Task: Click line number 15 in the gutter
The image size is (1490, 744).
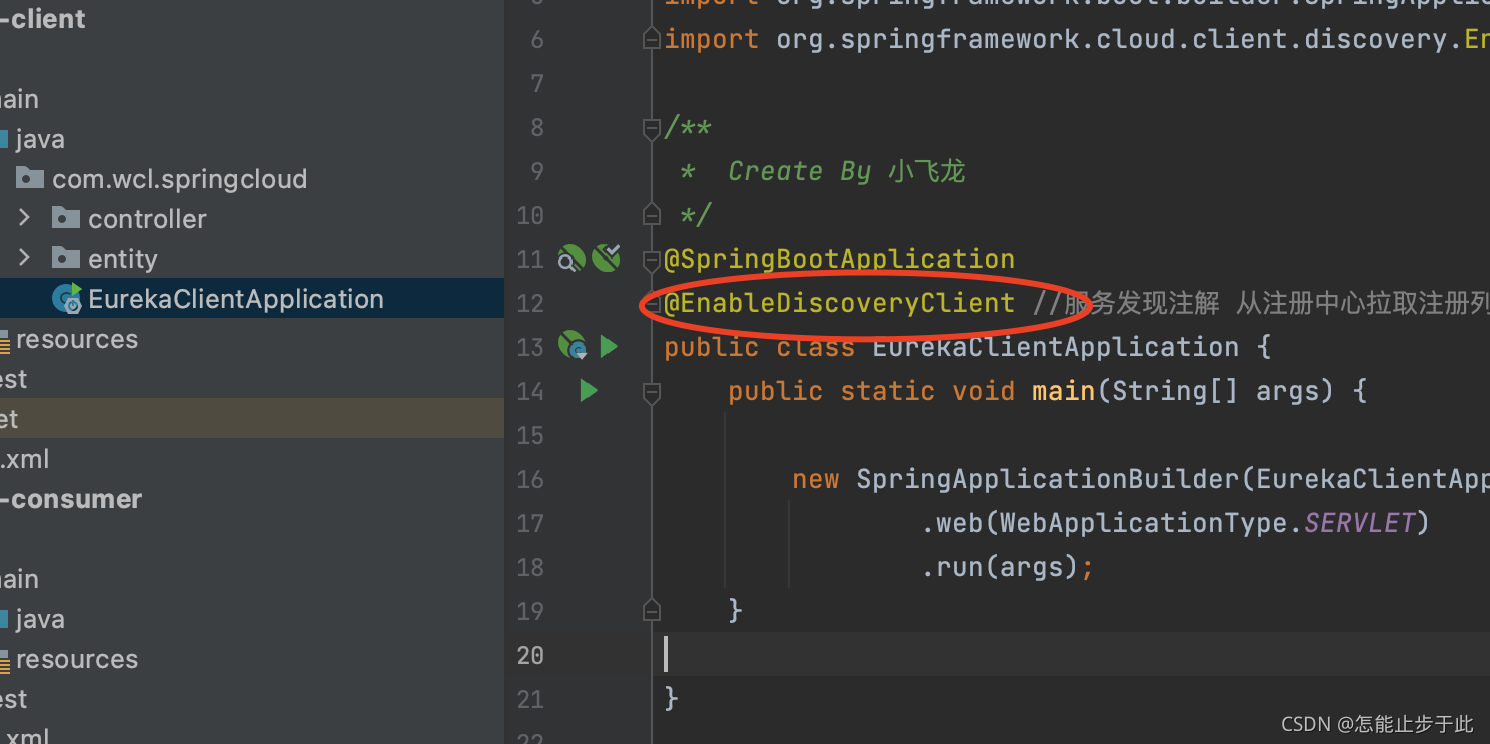Action: click(530, 435)
